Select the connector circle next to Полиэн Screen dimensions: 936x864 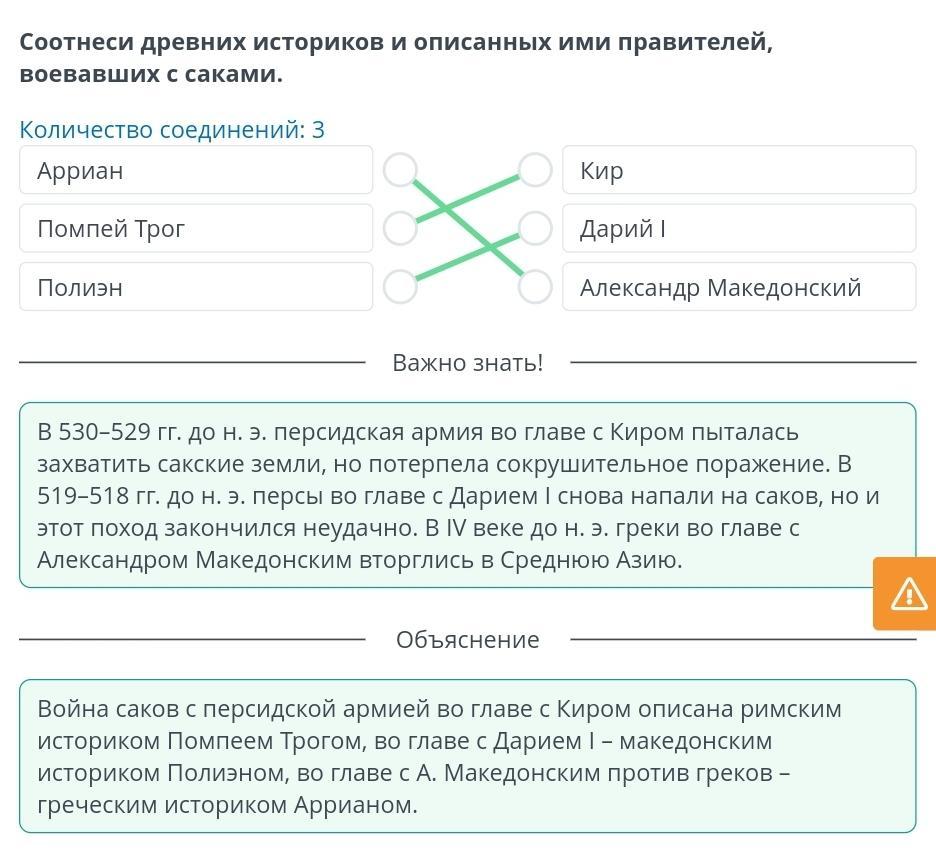pos(400,286)
